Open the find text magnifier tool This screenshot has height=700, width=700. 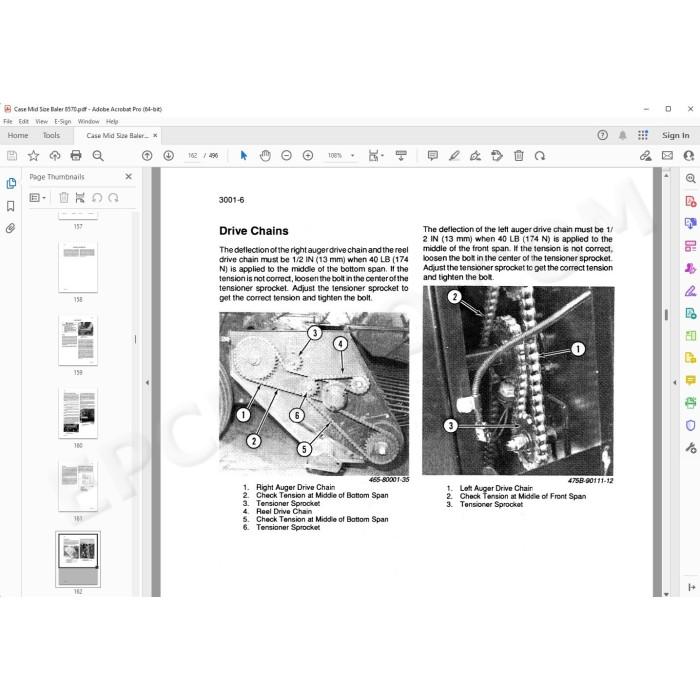coord(98,155)
